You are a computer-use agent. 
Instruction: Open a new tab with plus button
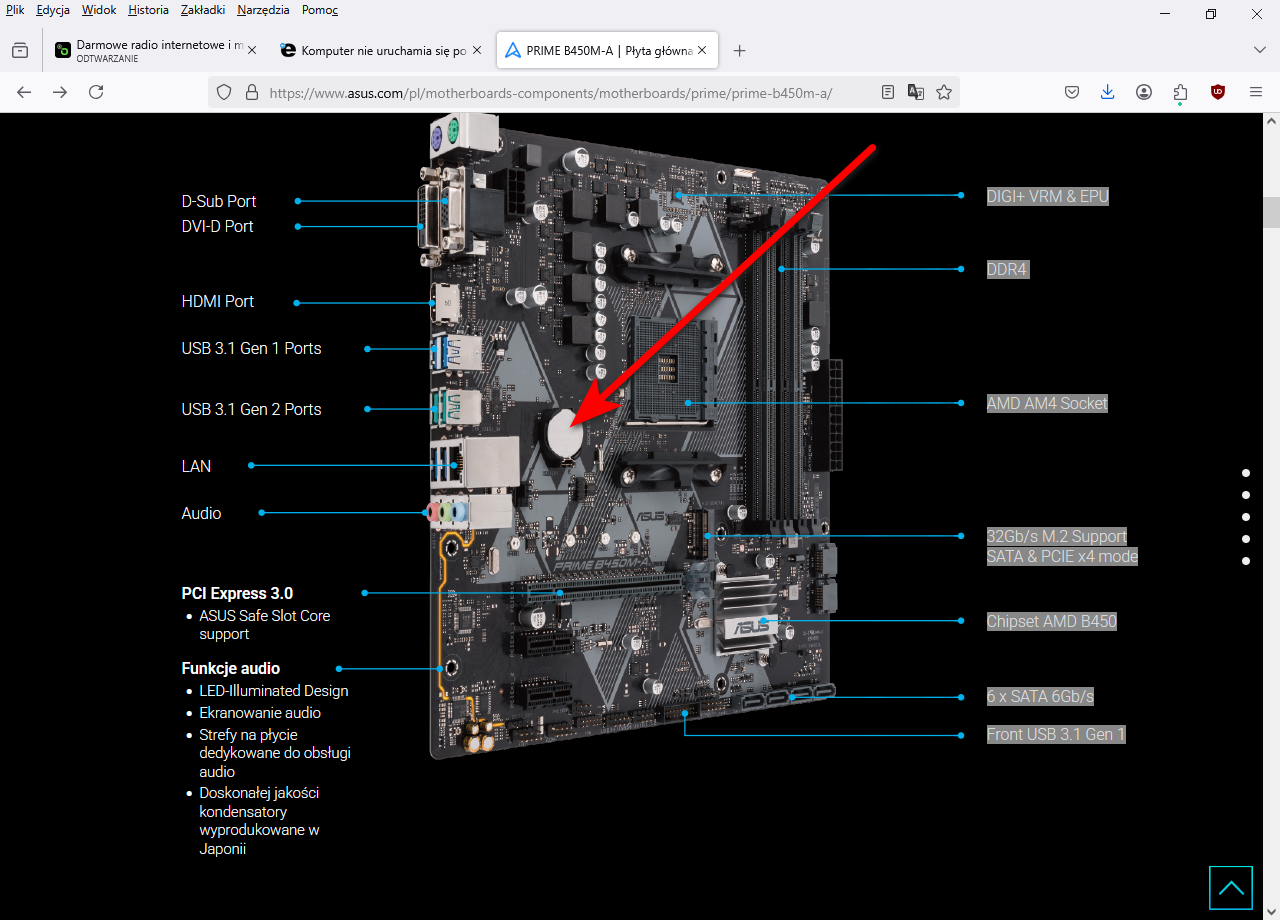(x=740, y=50)
